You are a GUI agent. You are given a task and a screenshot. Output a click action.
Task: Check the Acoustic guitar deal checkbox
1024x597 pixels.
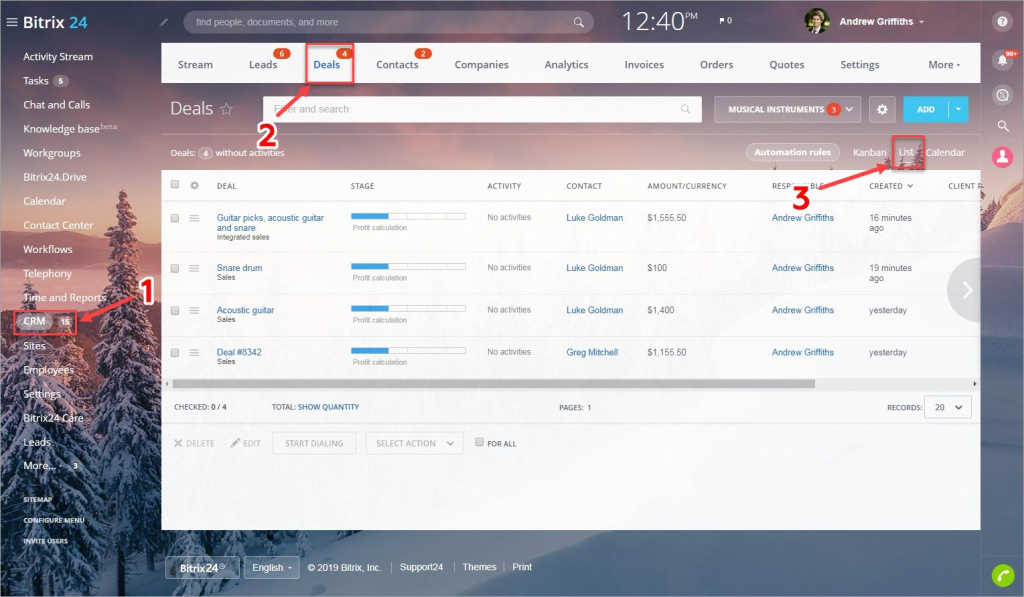[x=174, y=311]
